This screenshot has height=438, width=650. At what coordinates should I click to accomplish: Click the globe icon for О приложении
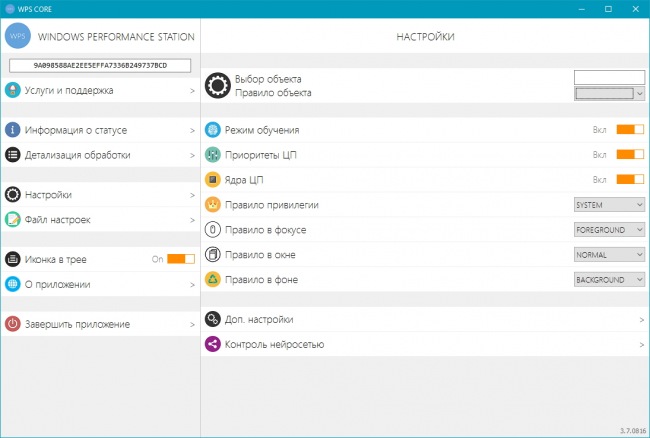click(x=12, y=284)
